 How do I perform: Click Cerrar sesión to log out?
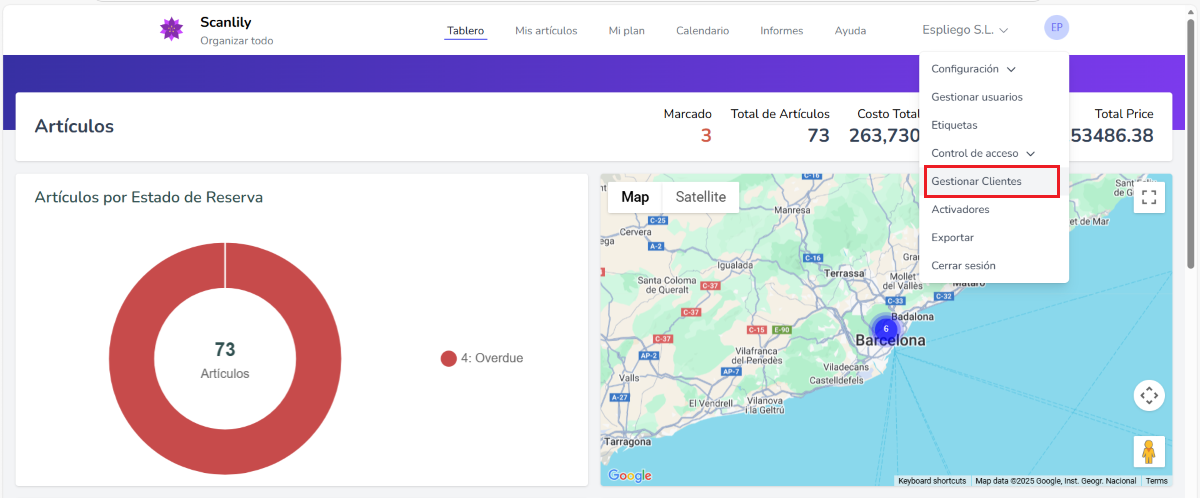tap(963, 265)
